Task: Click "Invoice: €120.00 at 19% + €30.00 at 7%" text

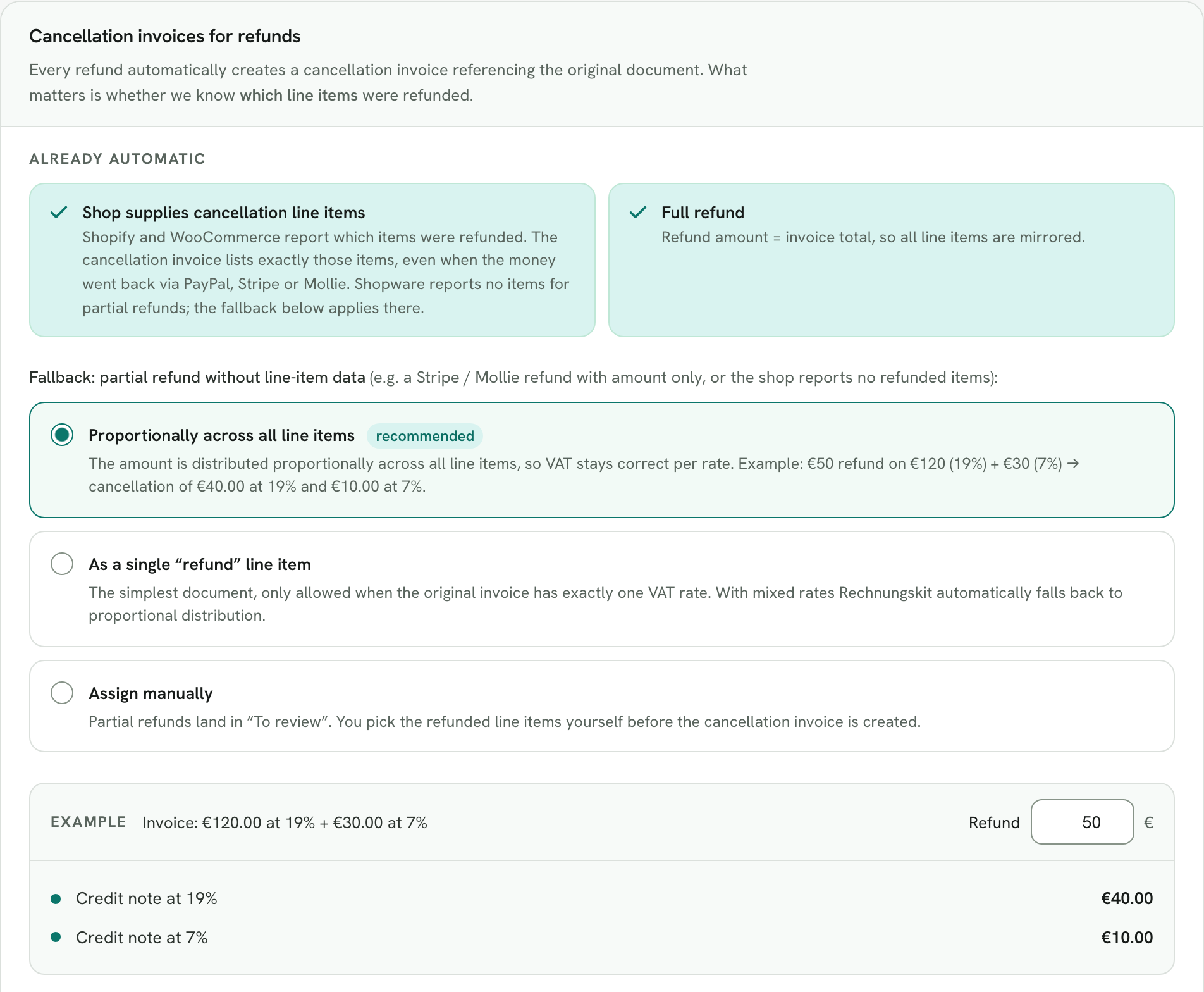Action: pyautogui.click(x=285, y=822)
